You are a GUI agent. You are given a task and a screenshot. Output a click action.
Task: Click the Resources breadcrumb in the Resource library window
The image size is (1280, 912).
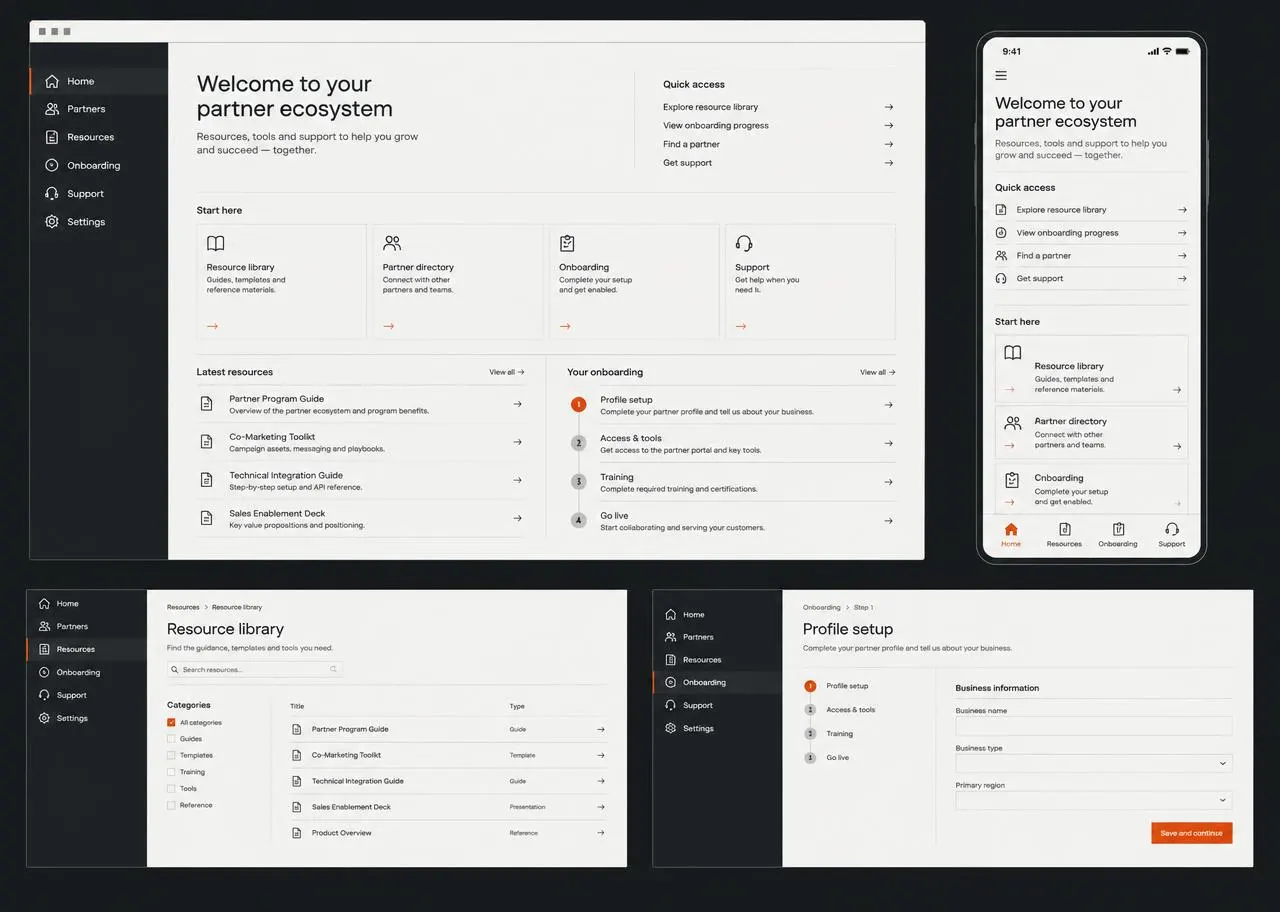tap(183, 607)
